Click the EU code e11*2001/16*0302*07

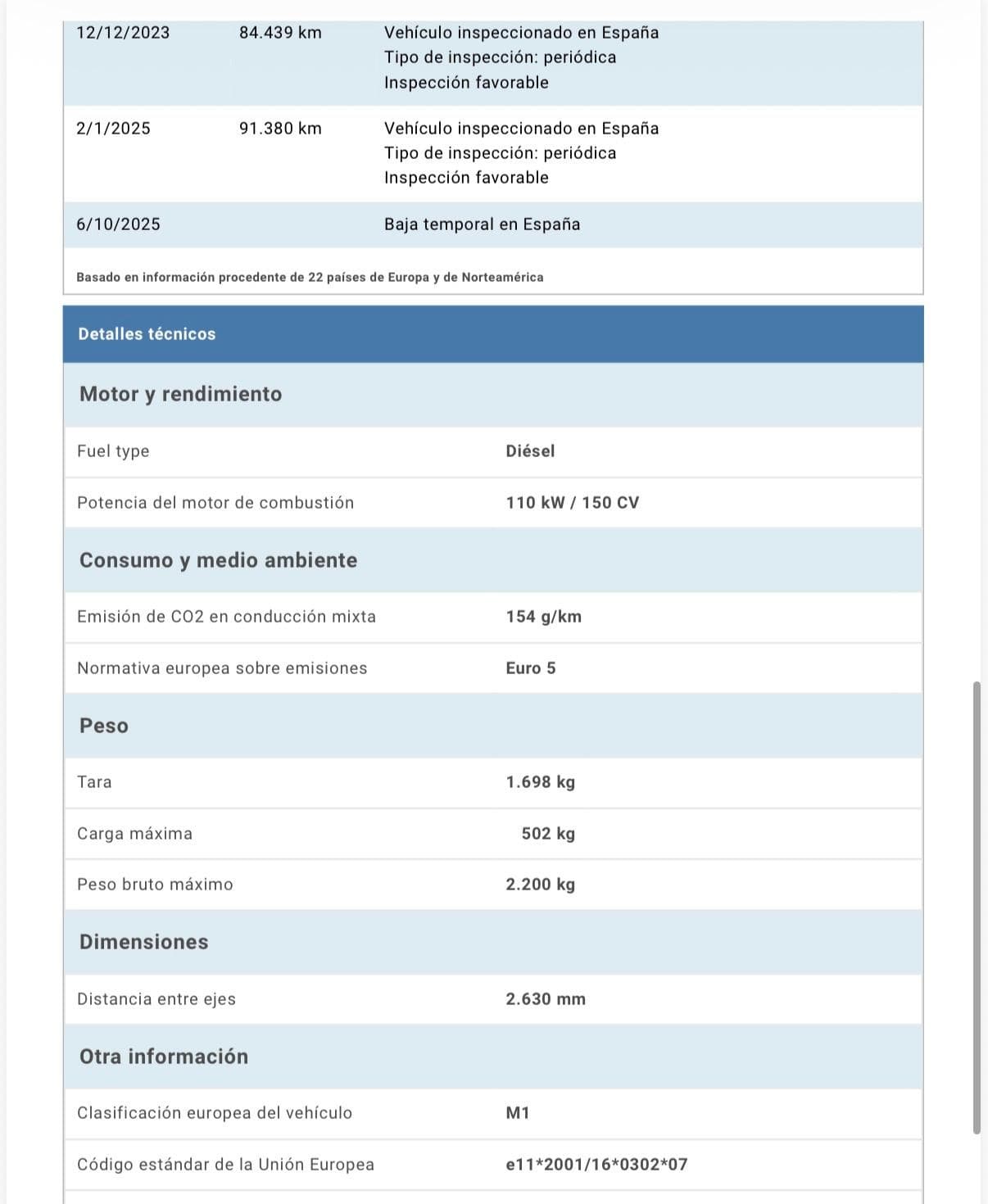[x=596, y=1165]
